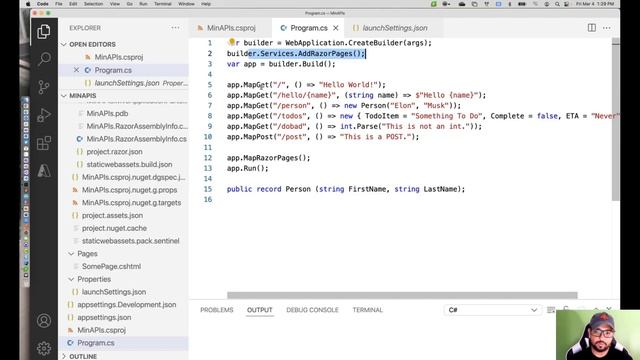The image size is (640, 360).
Task: Open the Explorer view in activity bar
Action: click(44, 31)
